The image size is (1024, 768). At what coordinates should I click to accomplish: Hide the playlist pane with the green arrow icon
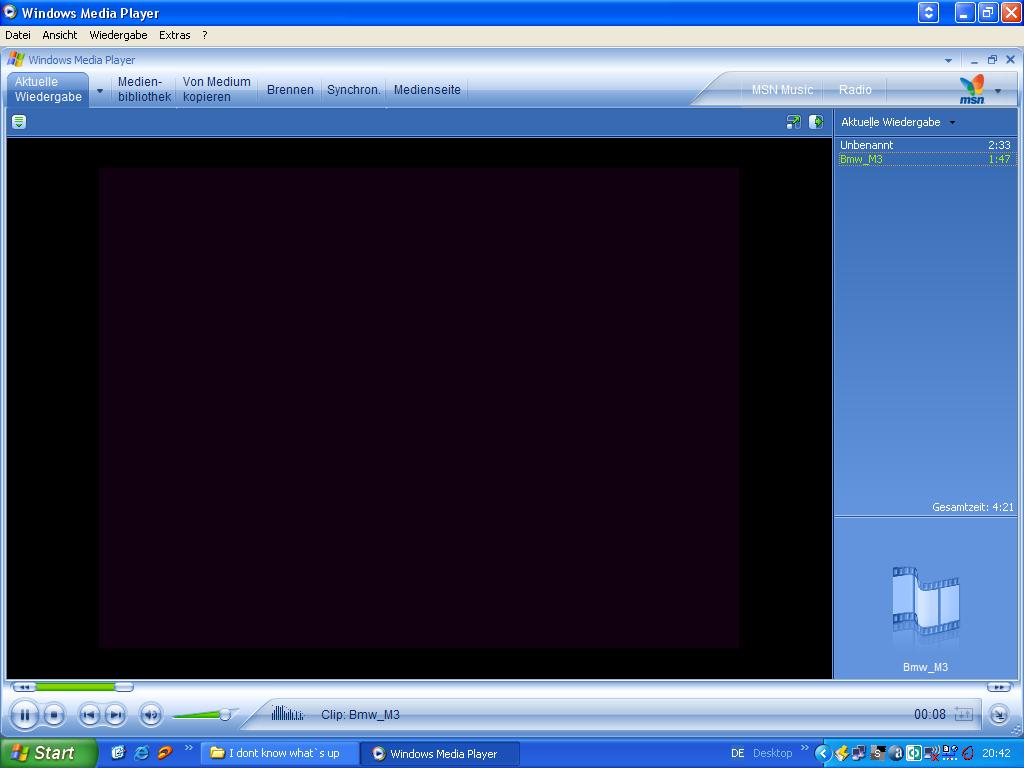[x=816, y=121]
